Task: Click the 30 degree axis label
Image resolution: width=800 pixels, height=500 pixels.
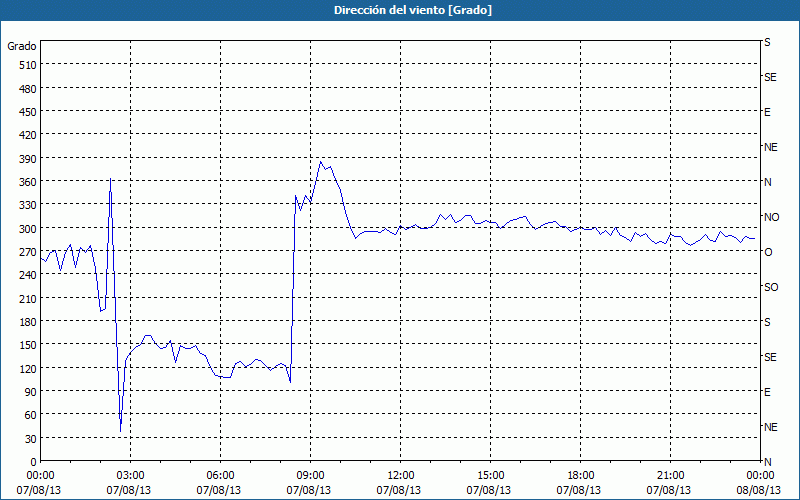Action: pyautogui.click(x=31, y=439)
